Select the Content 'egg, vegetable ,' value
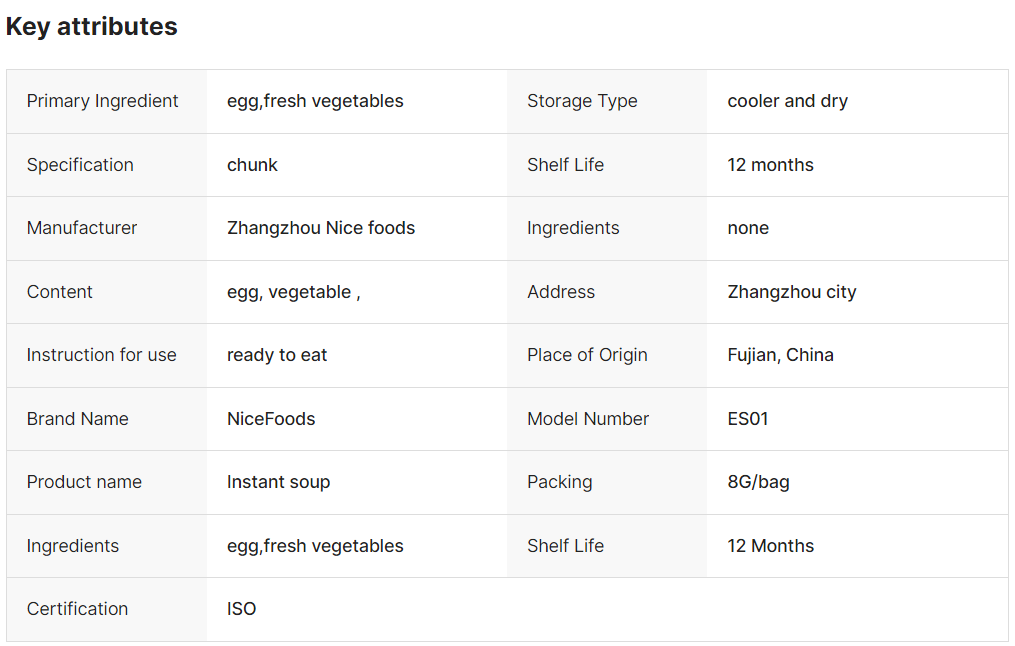Screen dimensions: 1015x646 click(293, 292)
